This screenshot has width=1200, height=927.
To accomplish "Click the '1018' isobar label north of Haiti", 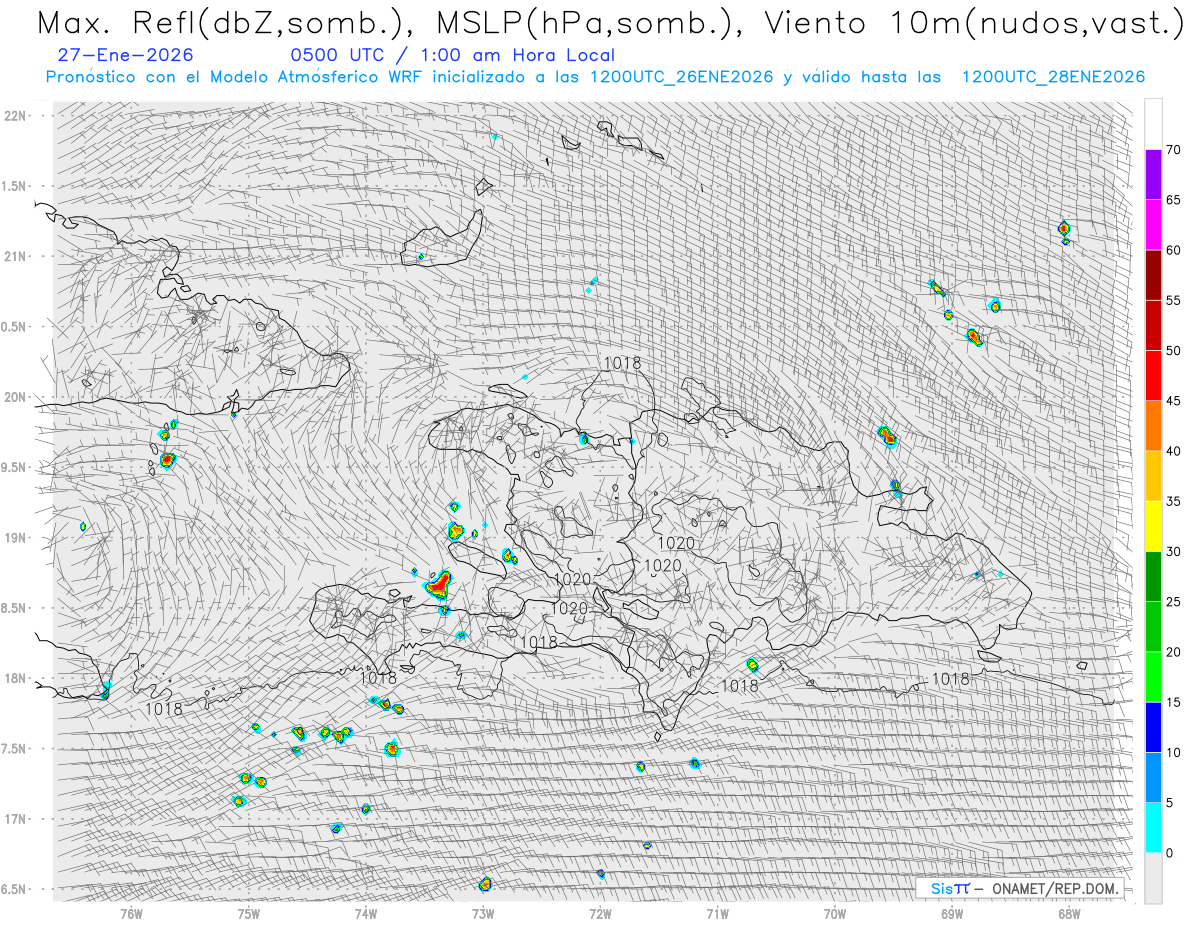I will (x=622, y=363).
